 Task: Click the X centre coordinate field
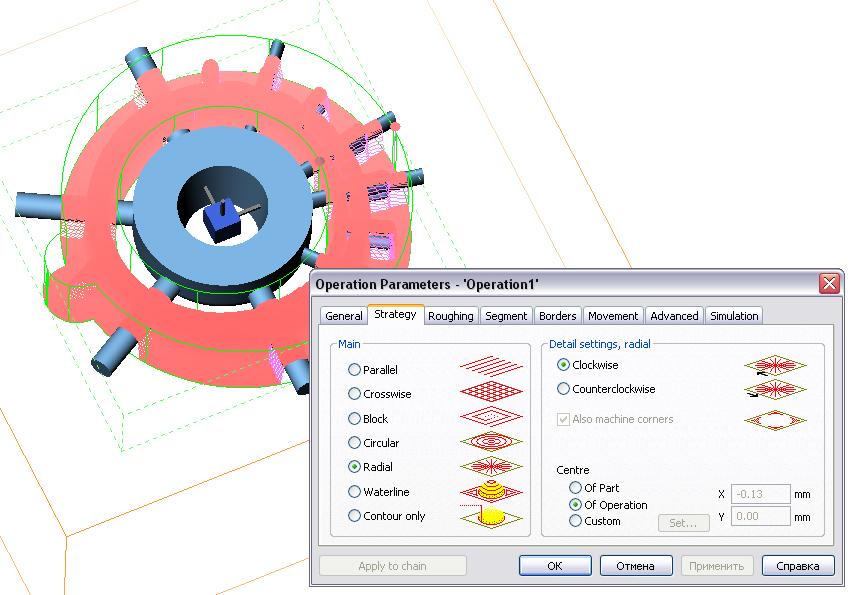(x=761, y=494)
